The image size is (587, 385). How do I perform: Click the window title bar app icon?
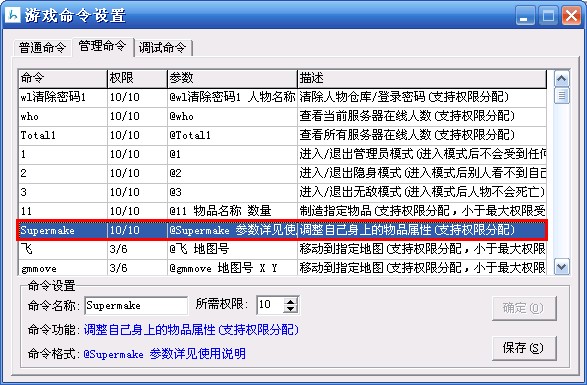[13, 15]
